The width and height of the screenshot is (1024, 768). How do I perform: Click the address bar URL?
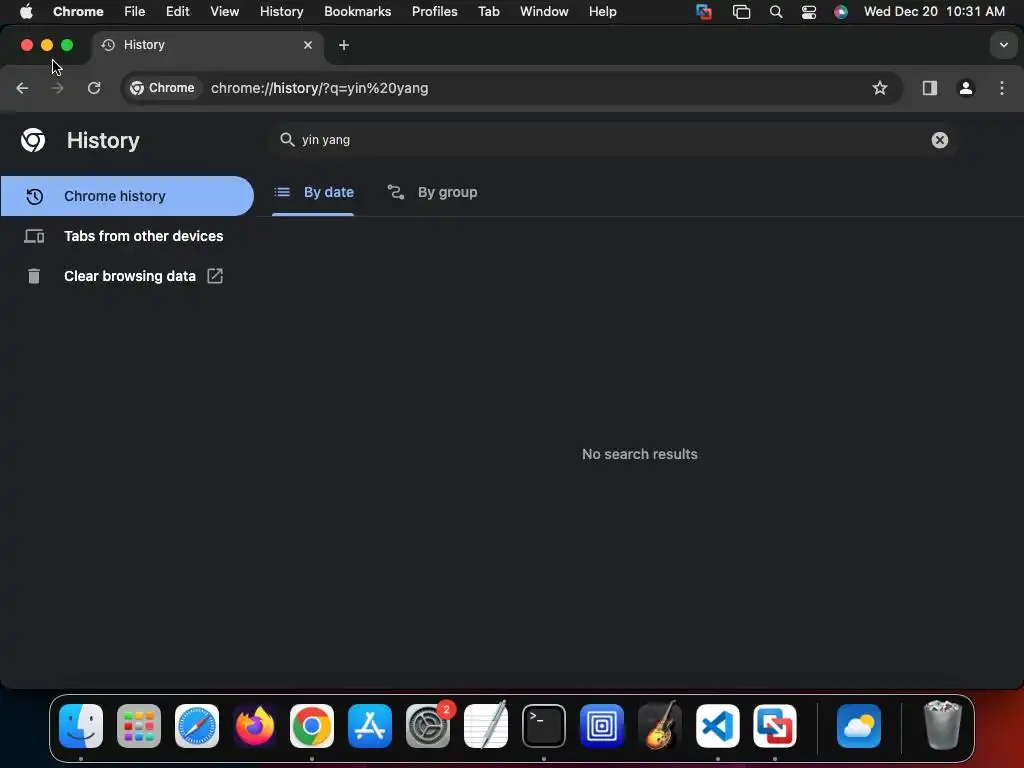319,88
